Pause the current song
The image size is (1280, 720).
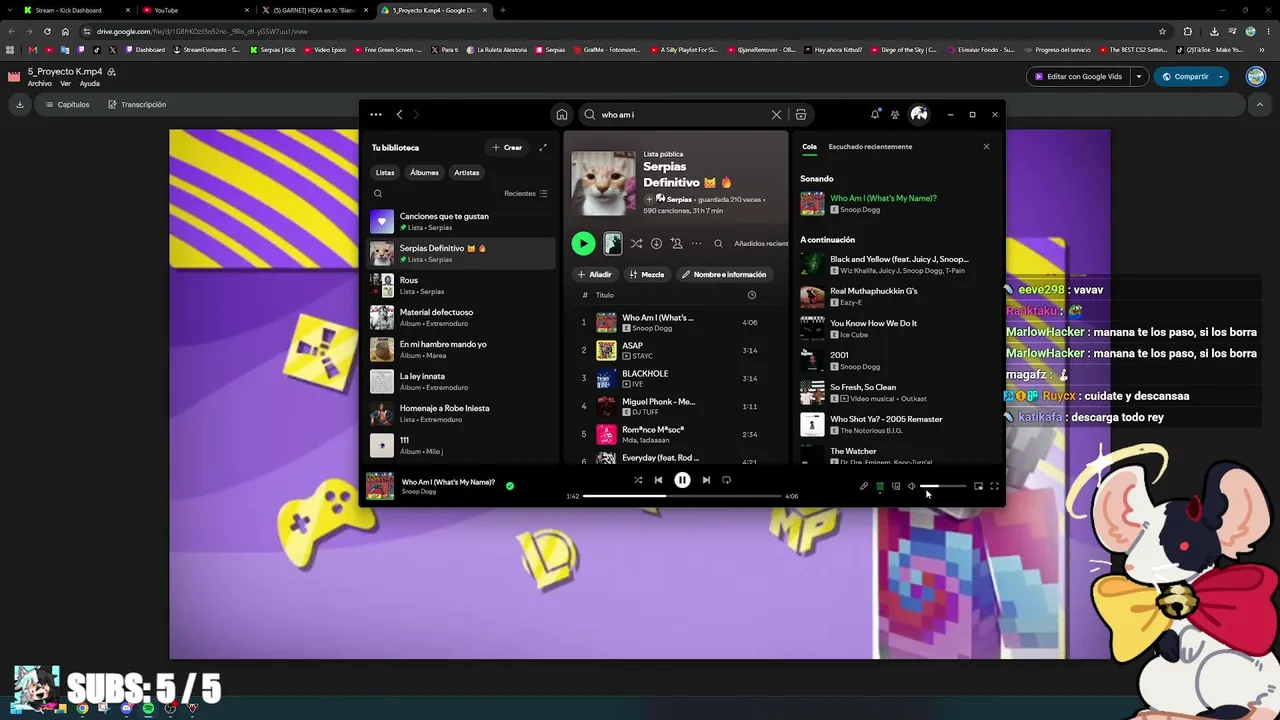tap(682, 480)
